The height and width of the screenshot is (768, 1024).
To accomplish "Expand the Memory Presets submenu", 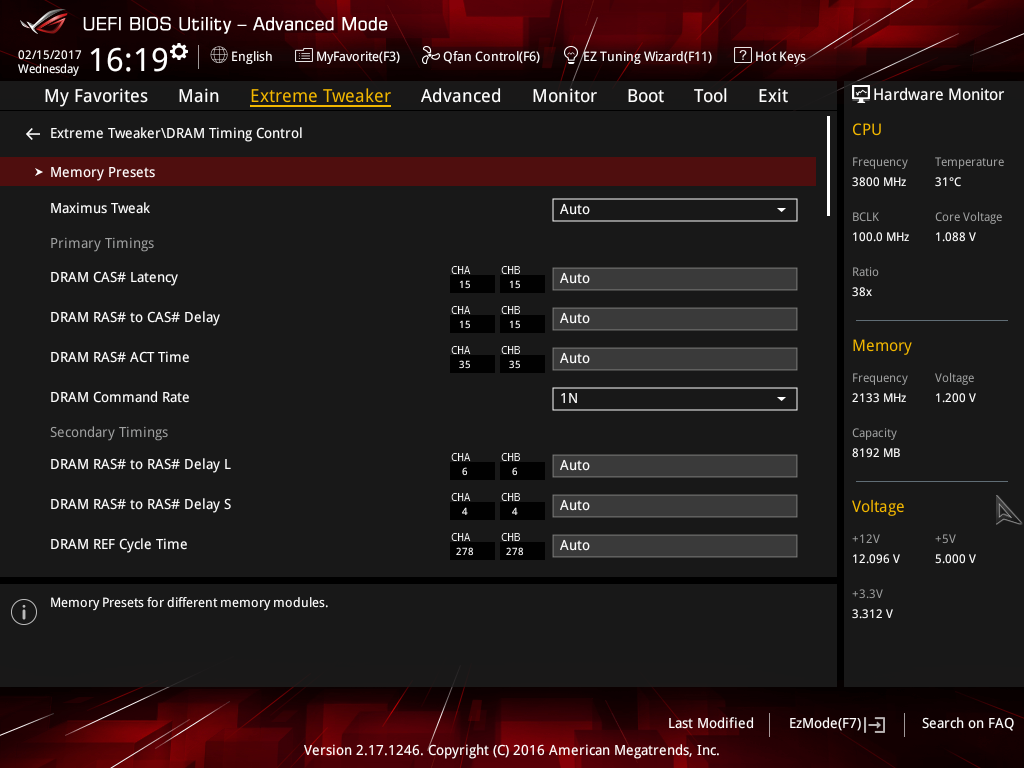I will 103,172.
